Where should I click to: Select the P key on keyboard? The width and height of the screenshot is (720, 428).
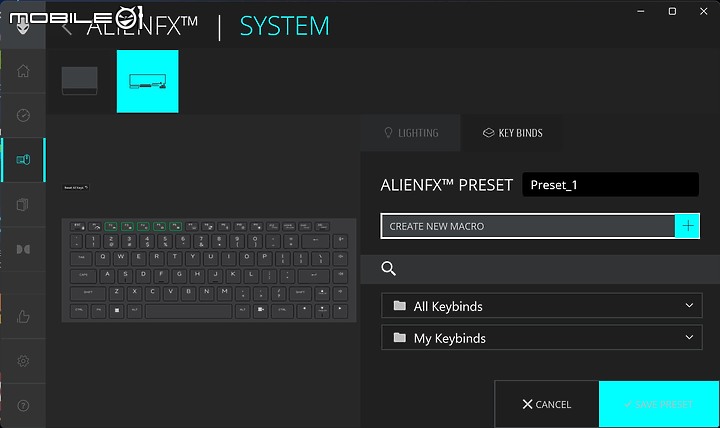265,258
